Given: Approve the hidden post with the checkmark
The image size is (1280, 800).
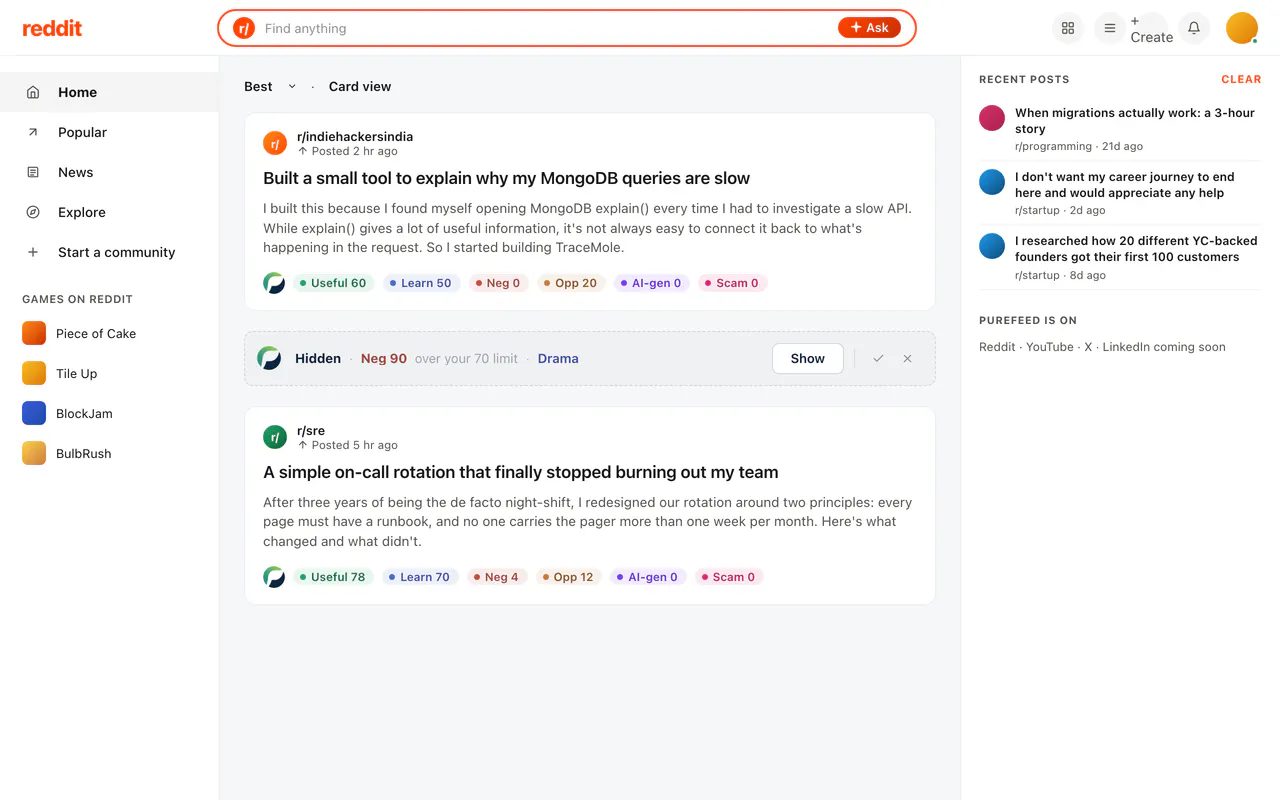Looking at the screenshot, I should pos(878,358).
